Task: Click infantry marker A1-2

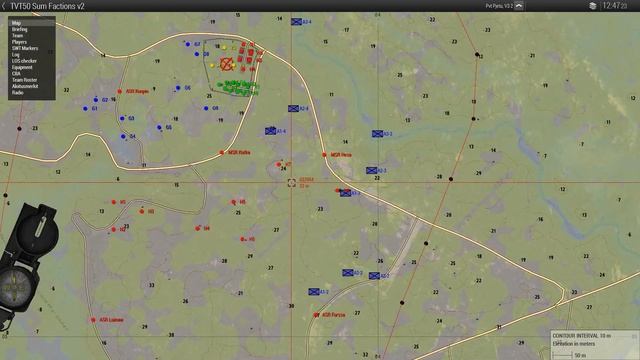Action: (x=313, y=292)
